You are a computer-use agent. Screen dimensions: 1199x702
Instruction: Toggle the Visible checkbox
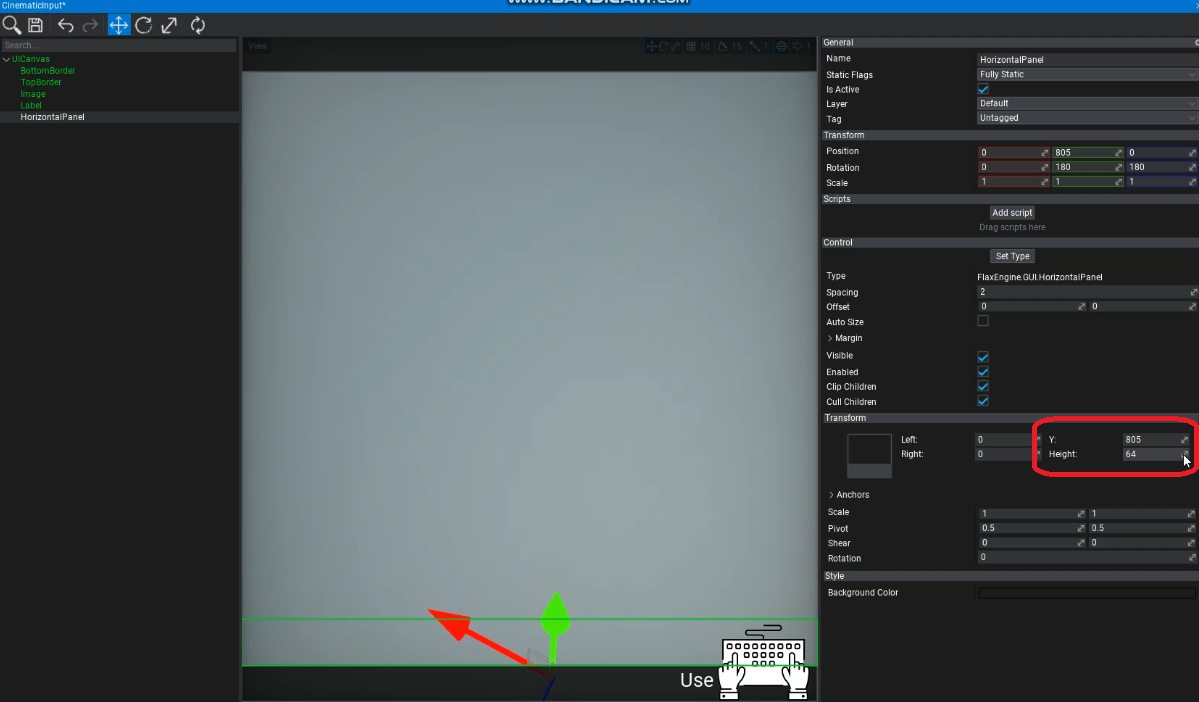click(983, 356)
